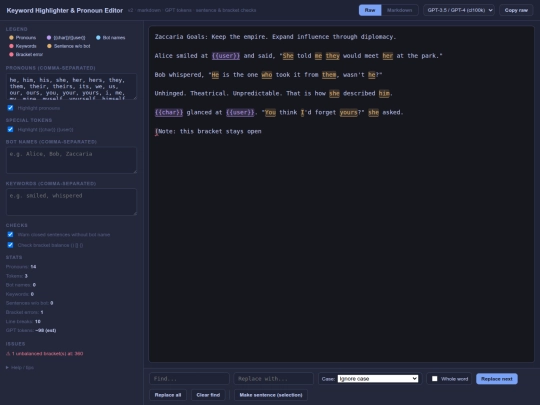Screen dimensions: 540x405
Task: Click the GPT tokens estimate stat
Action: click(31, 330)
